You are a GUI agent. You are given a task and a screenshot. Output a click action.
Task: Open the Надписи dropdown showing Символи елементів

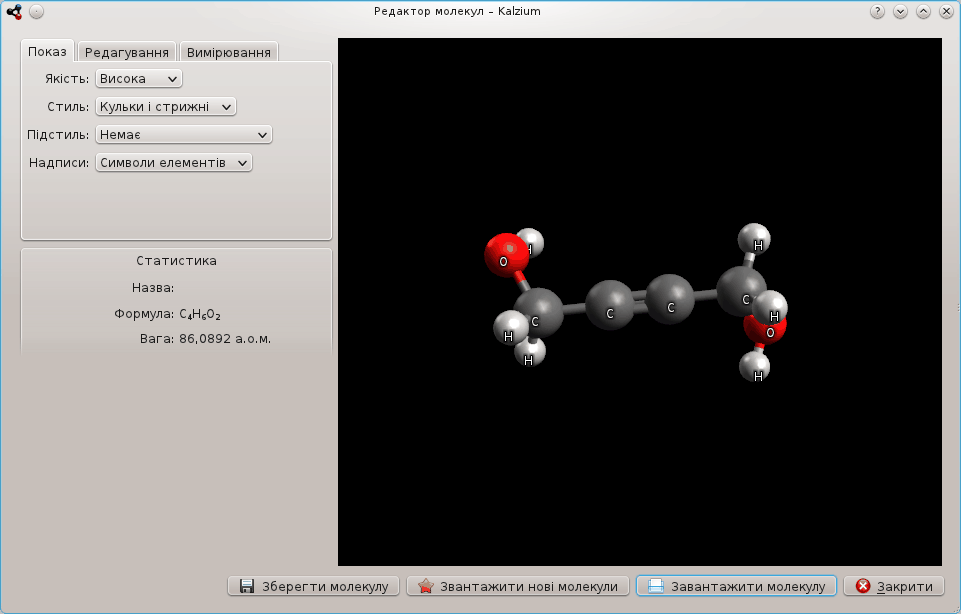coord(173,163)
